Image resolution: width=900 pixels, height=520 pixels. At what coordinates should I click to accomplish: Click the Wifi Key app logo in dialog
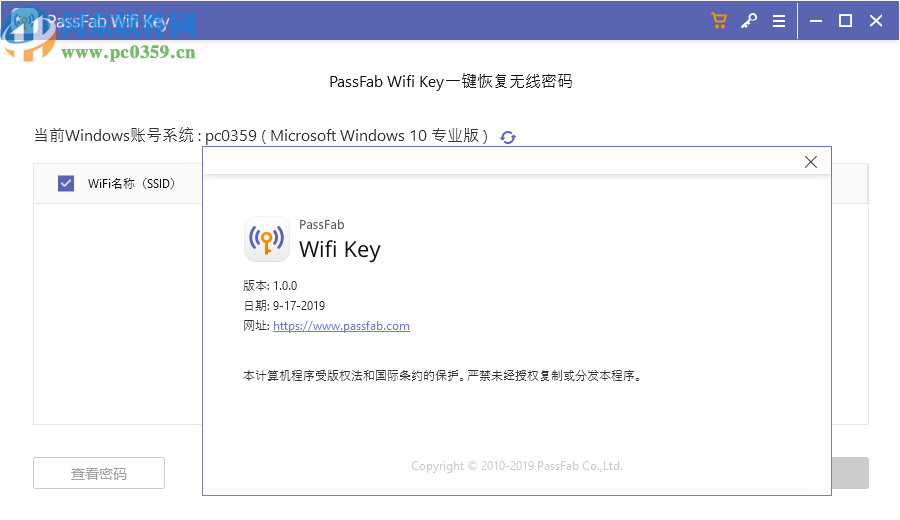(267, 239)
